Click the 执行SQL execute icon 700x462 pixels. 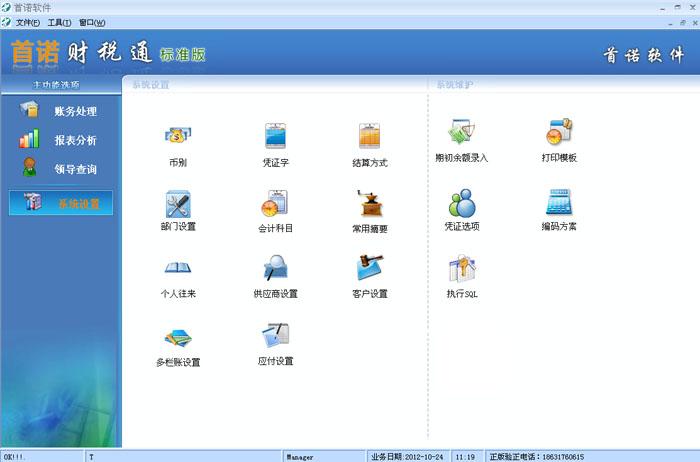[461, 270]
